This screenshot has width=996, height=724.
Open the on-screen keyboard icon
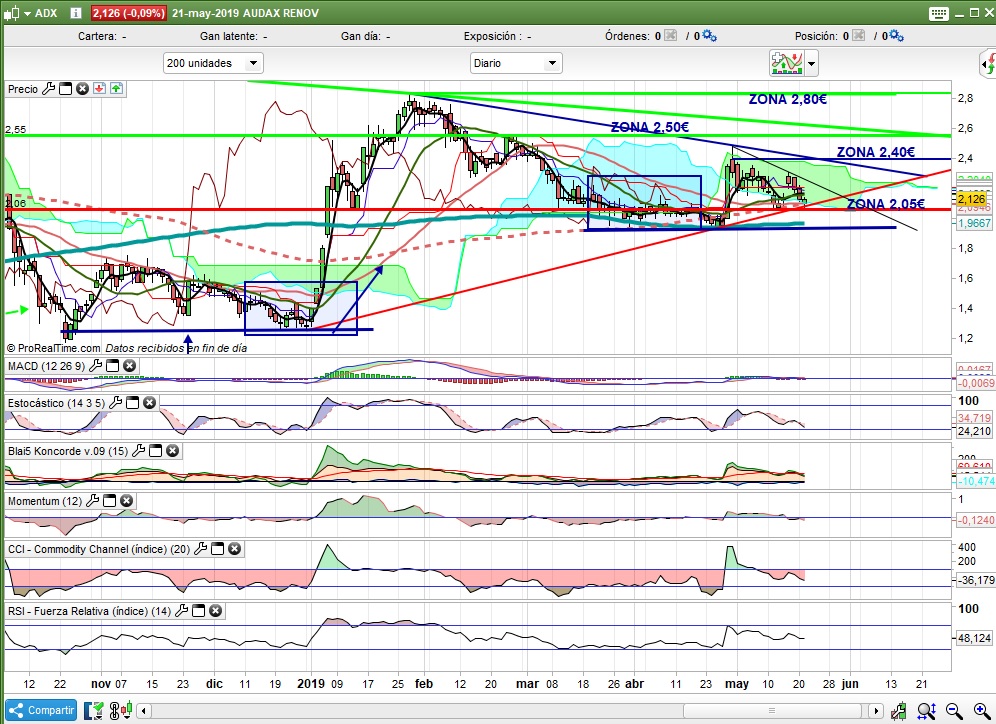(x=937, y=13)
